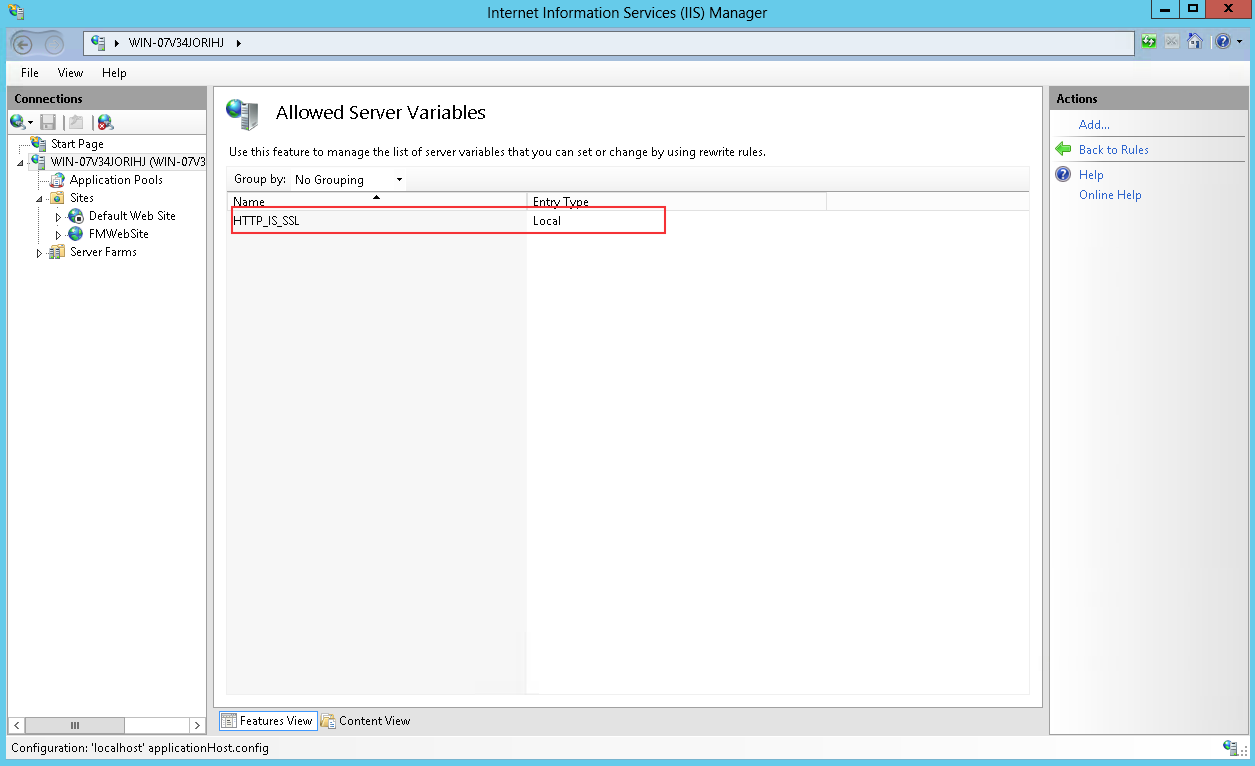This screenshot has width=1255, height=766.
Task: Click the Delete Connection icon with red X
Action: pos(105,122)
